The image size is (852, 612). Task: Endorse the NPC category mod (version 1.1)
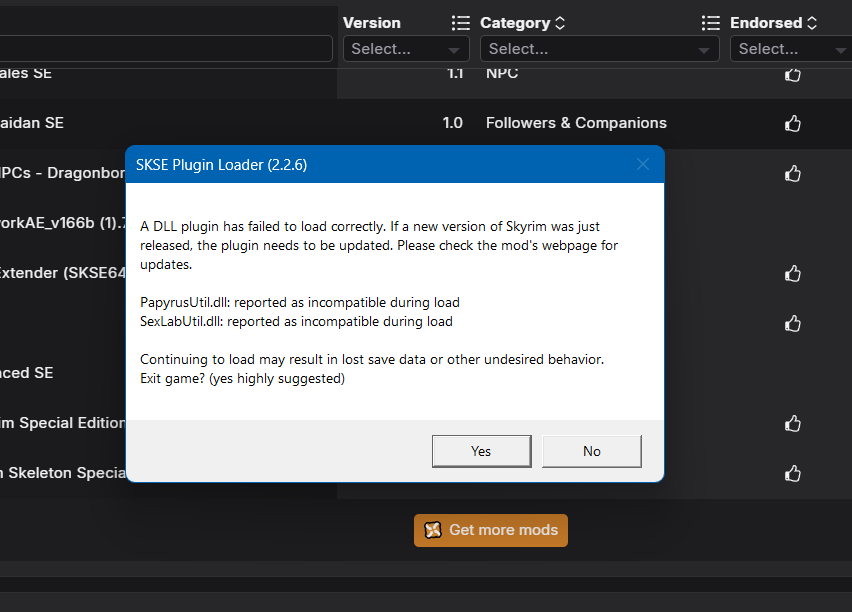click(x=793, y=74)
